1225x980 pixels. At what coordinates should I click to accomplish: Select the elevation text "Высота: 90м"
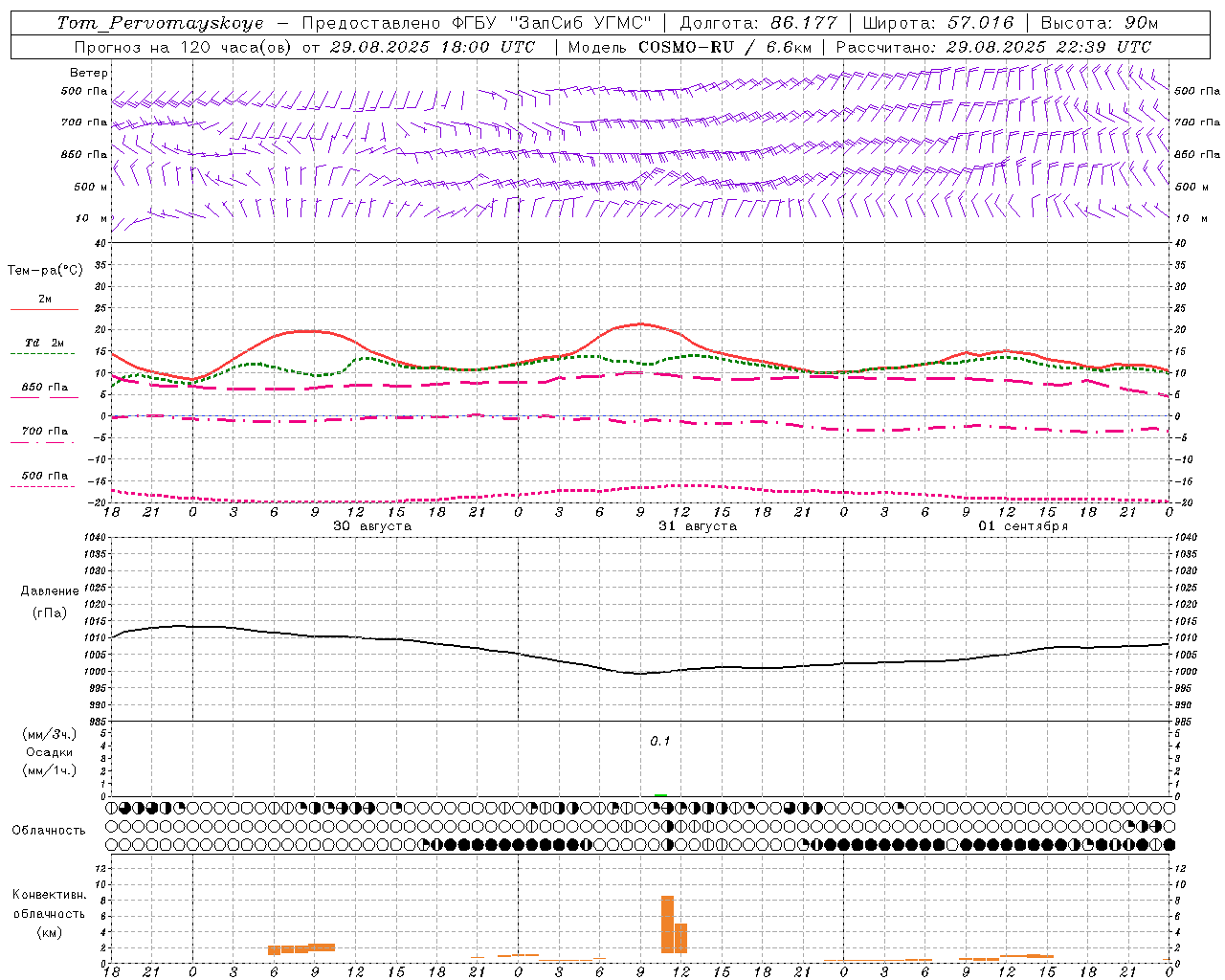pos(1099,23)
